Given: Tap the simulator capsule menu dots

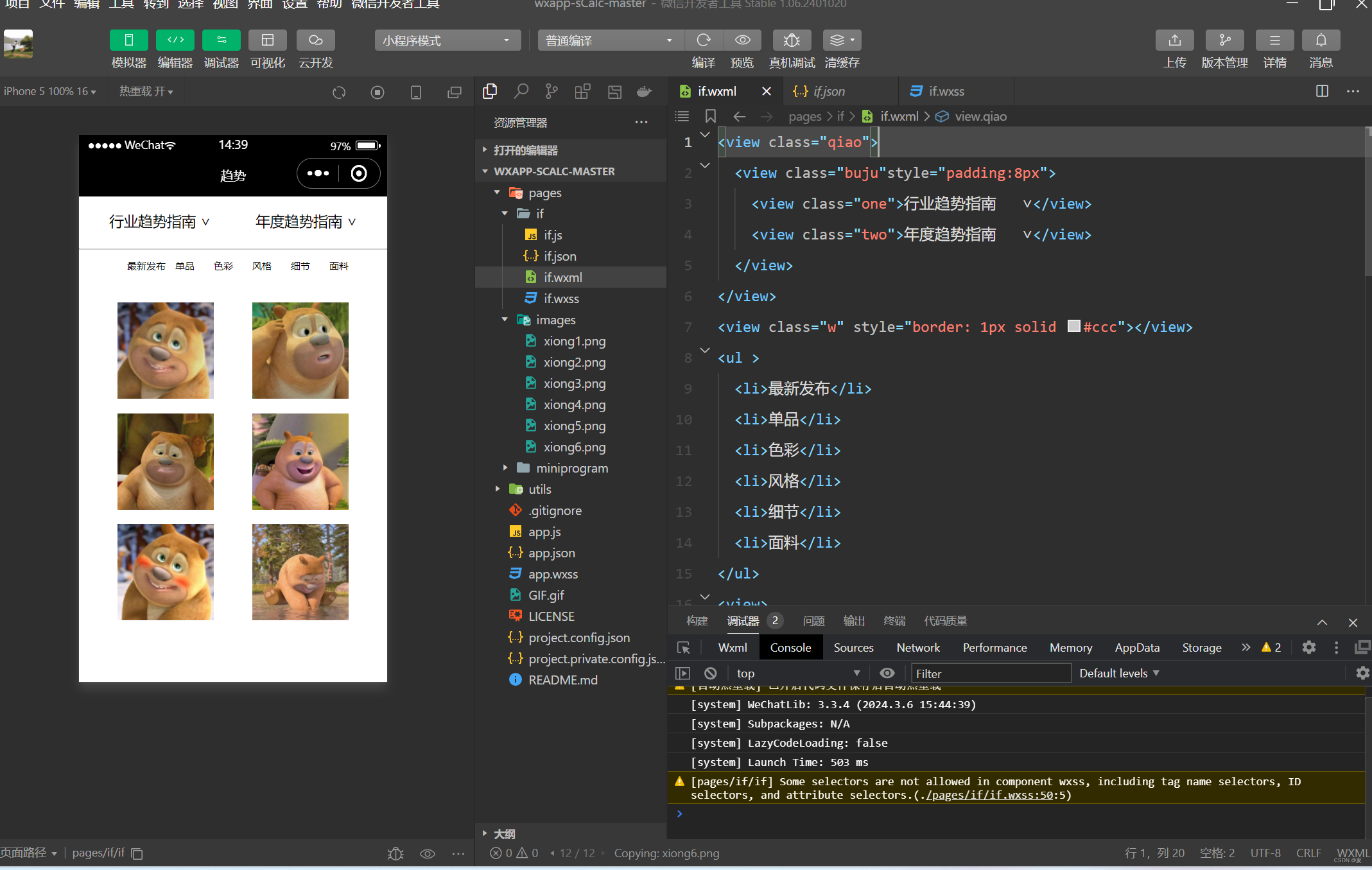Looking at the screenshot, I should click(318, 173).
